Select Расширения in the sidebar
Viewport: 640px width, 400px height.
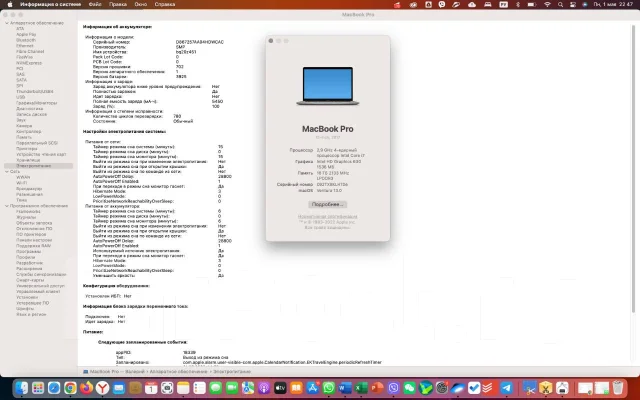coord(29,269)
